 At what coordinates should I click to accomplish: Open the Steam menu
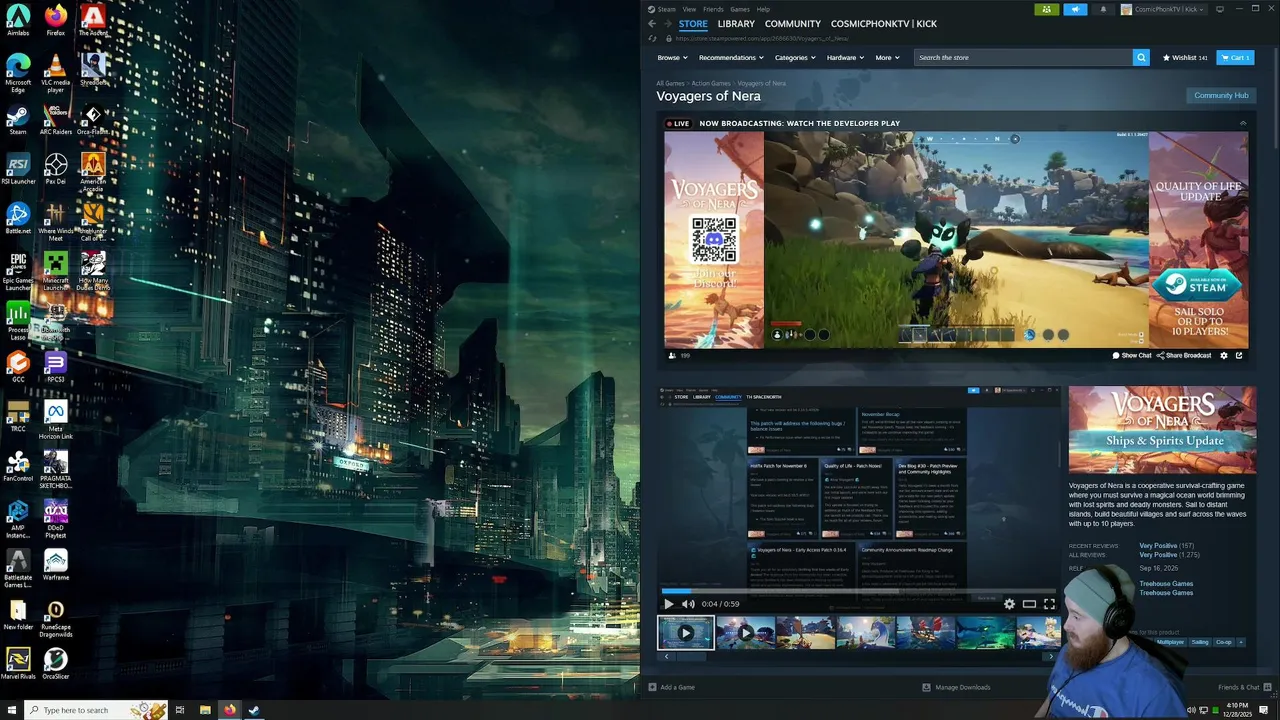(666, 9)
